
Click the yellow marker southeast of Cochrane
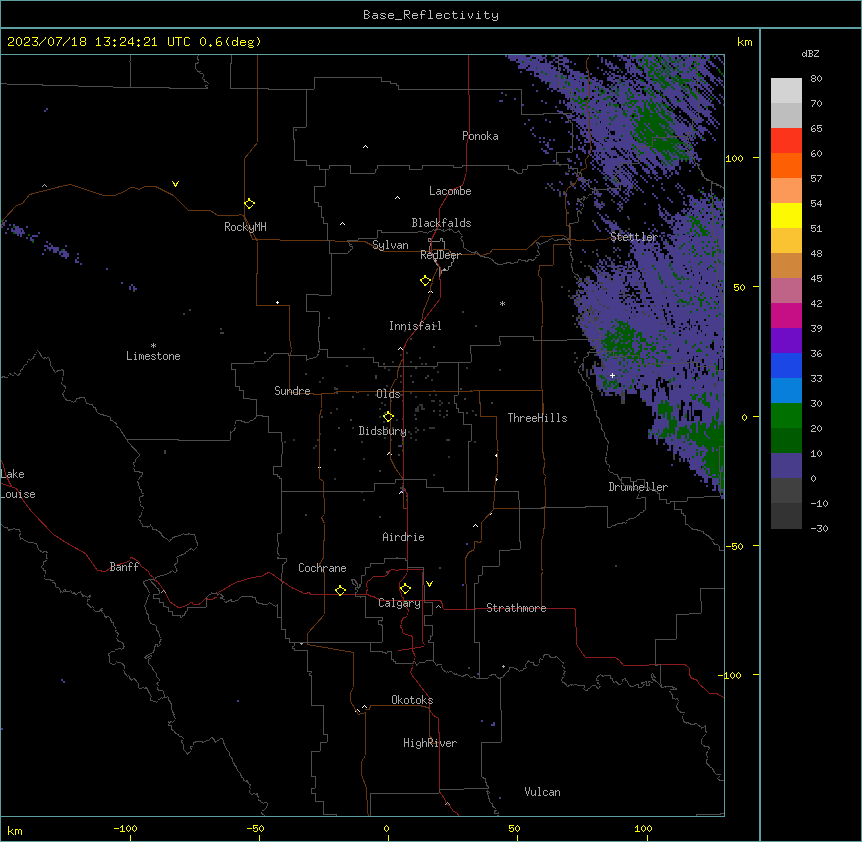tap(340, 590)
